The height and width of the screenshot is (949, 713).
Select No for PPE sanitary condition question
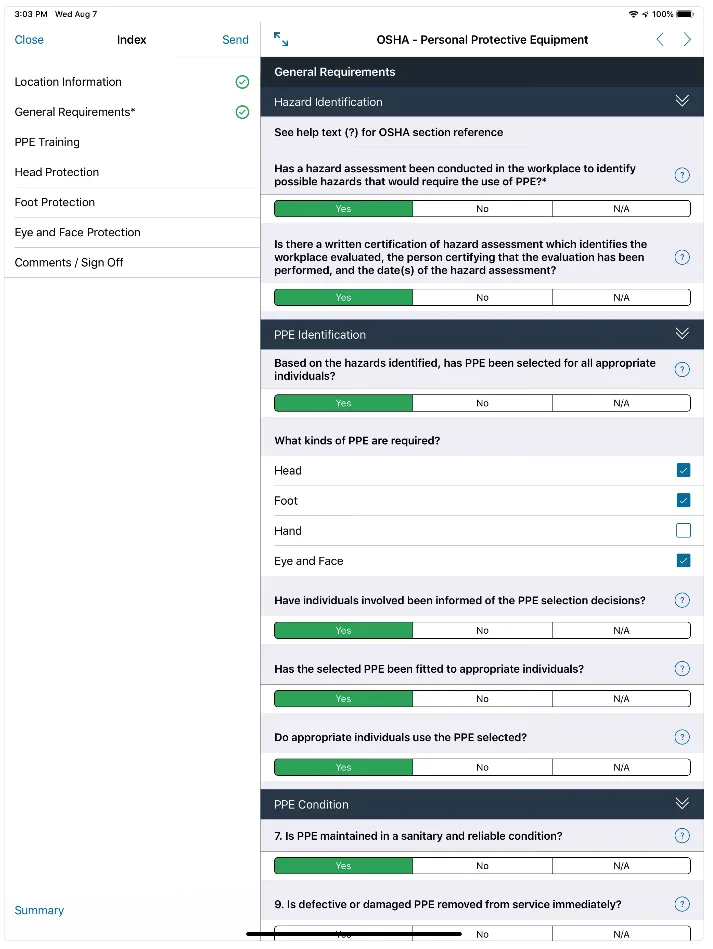(x=482, y=865)
